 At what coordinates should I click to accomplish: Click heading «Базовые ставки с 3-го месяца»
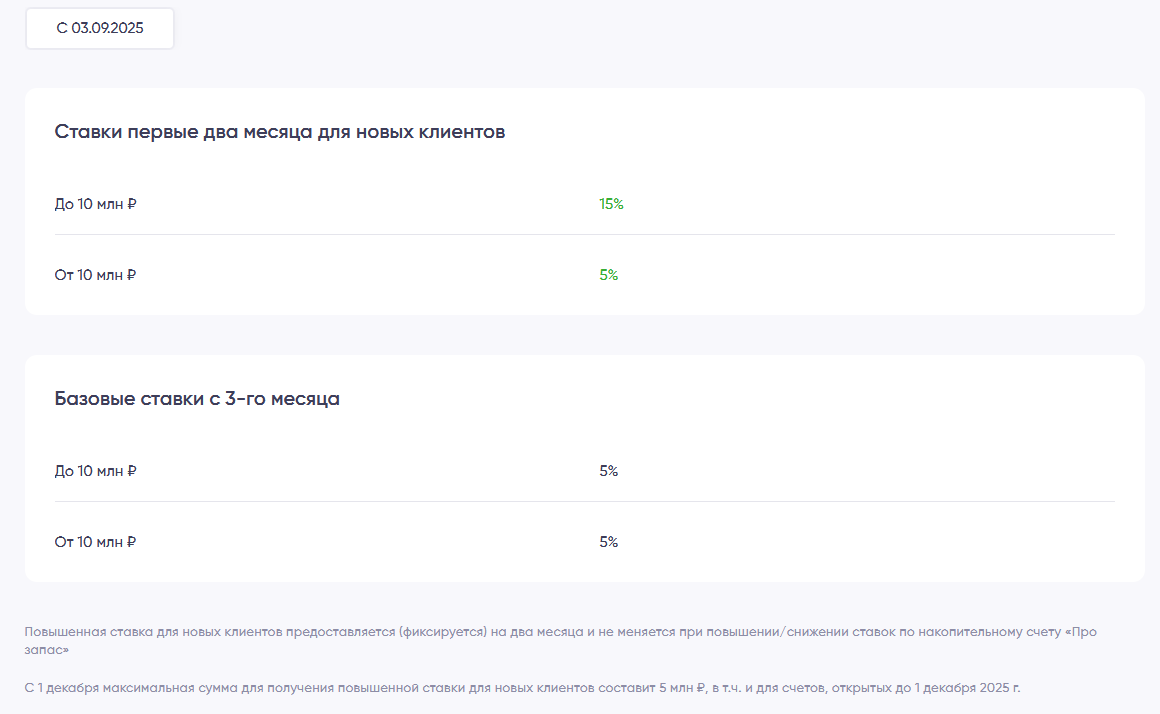(x=197, y=399)
